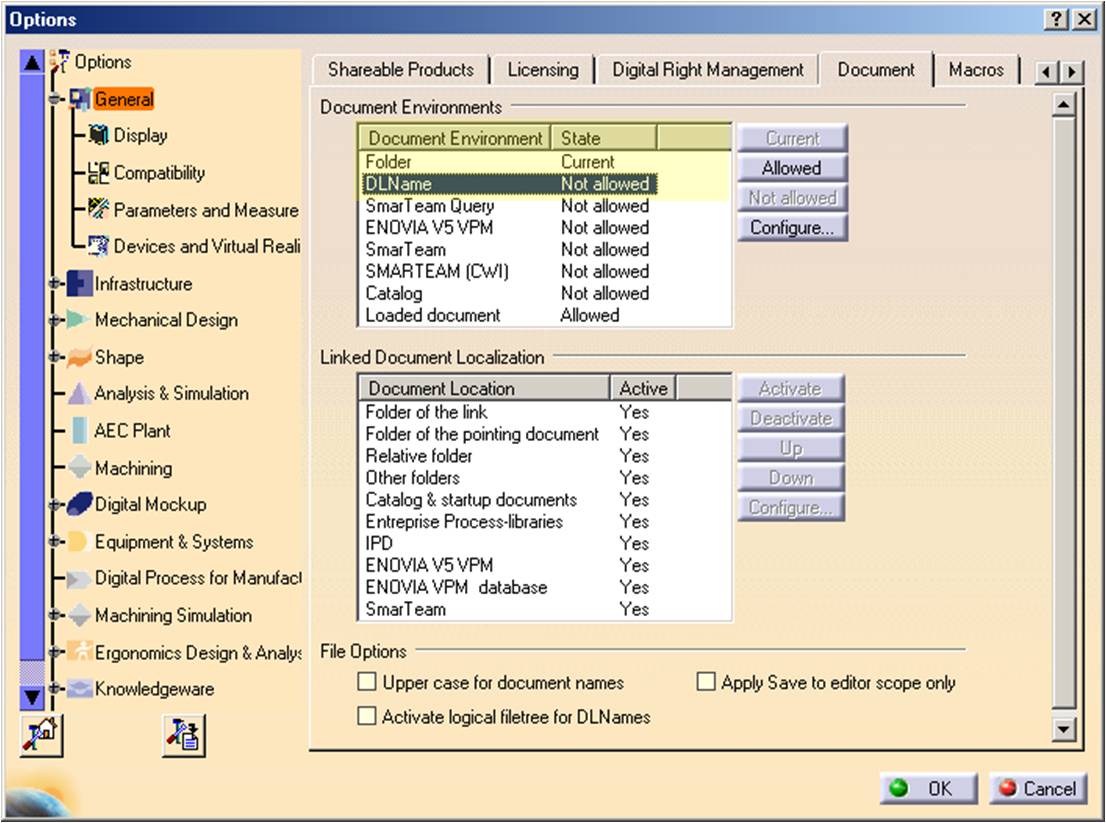Screen dimensions: 1106x823
Task: Click the Digital Mockup icon
Action: (80, 504)
